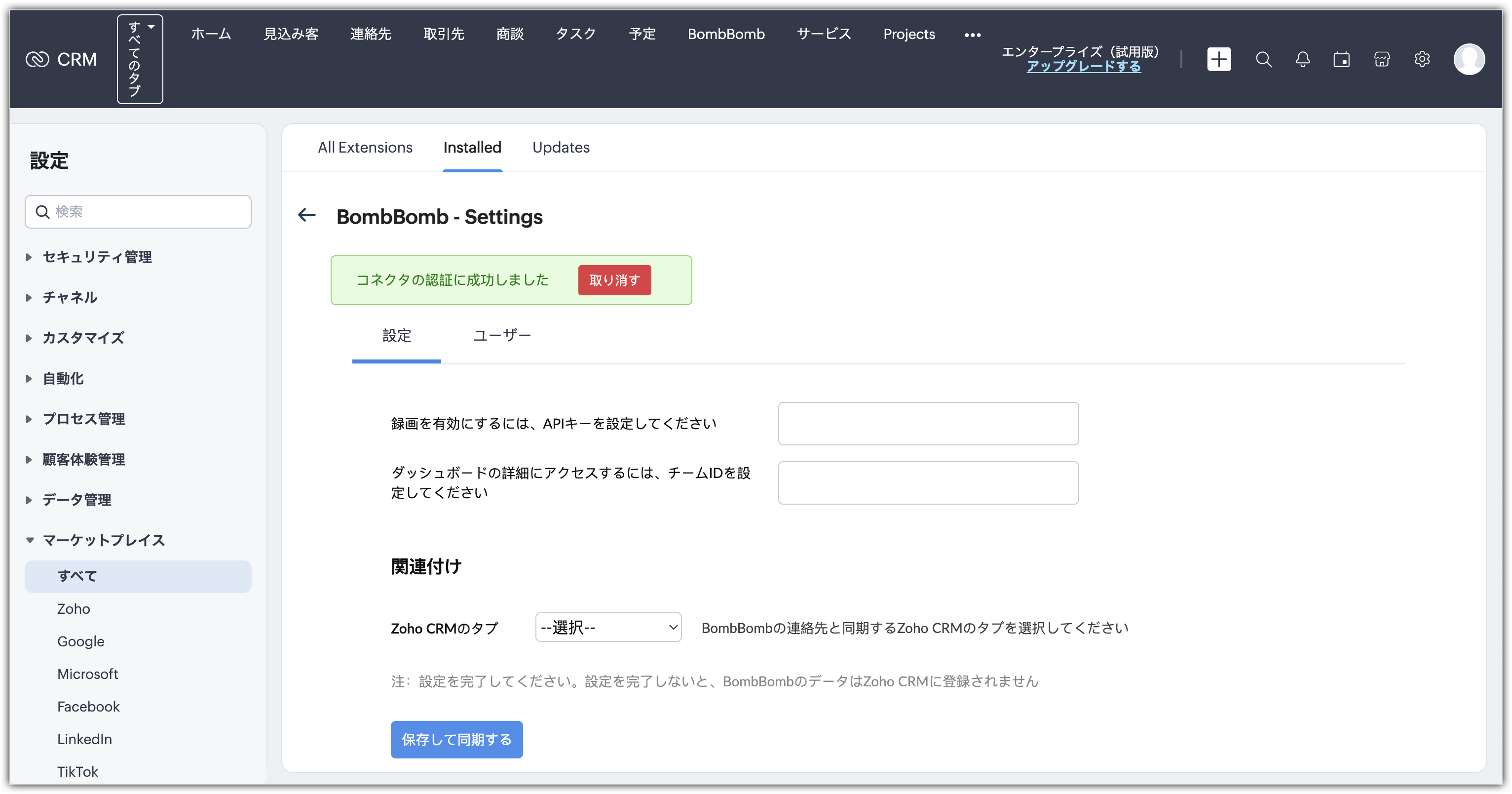Open the calendar icon in header
The image size is (1512, 794).
[1341, 59]
